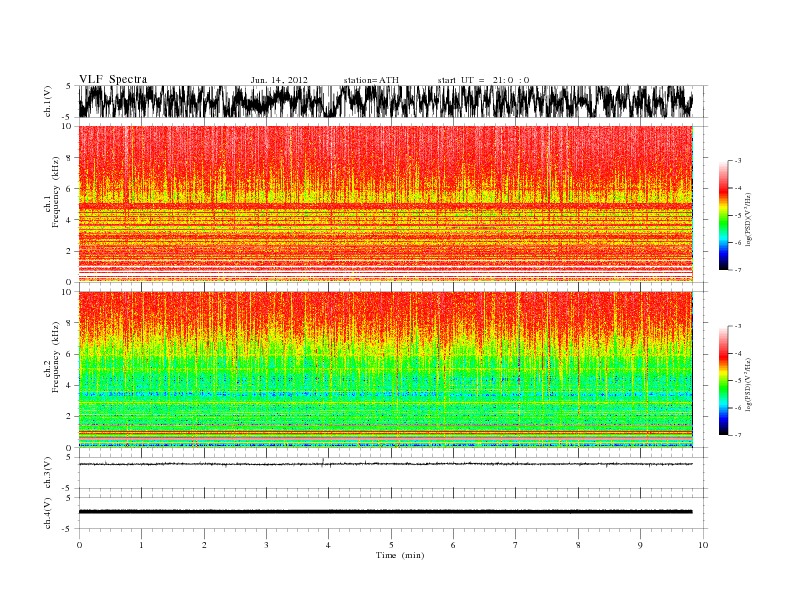Click the date 'Jun. 14, 2012'
The height and width of the screenshot is (612, 792).
coord(279,80)
